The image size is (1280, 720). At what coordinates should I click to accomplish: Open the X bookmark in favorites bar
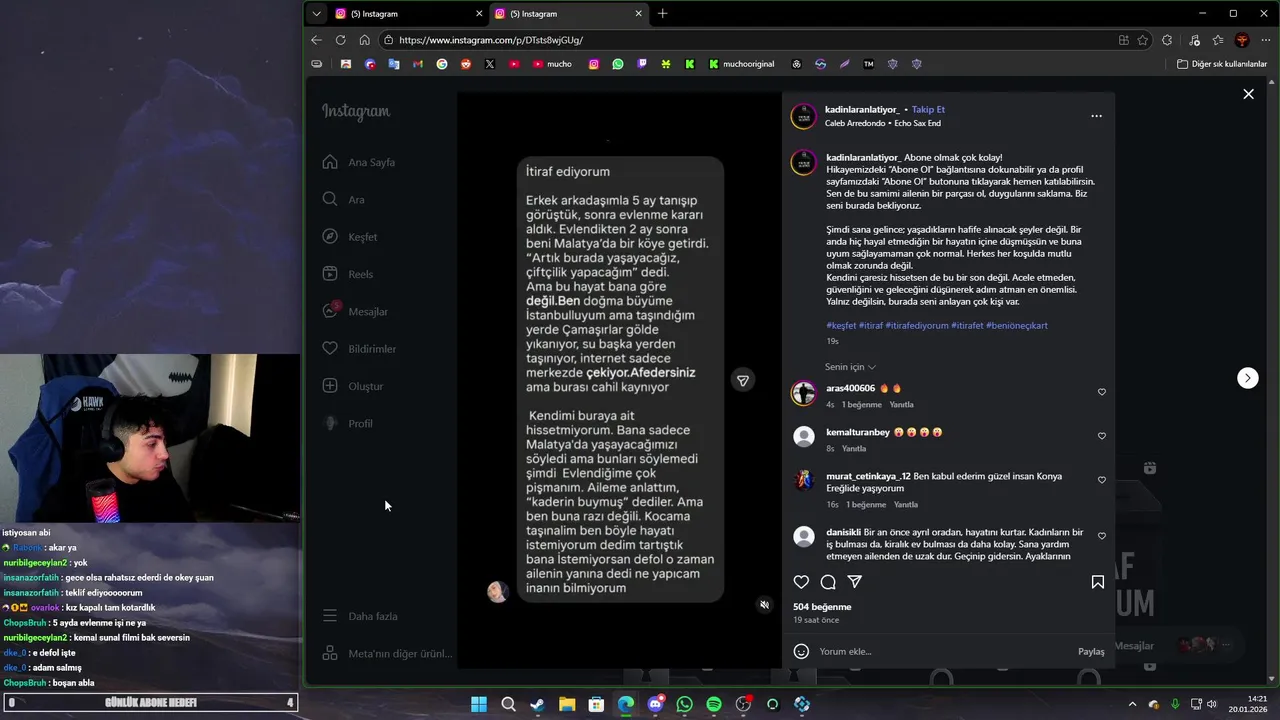(490, 64)
